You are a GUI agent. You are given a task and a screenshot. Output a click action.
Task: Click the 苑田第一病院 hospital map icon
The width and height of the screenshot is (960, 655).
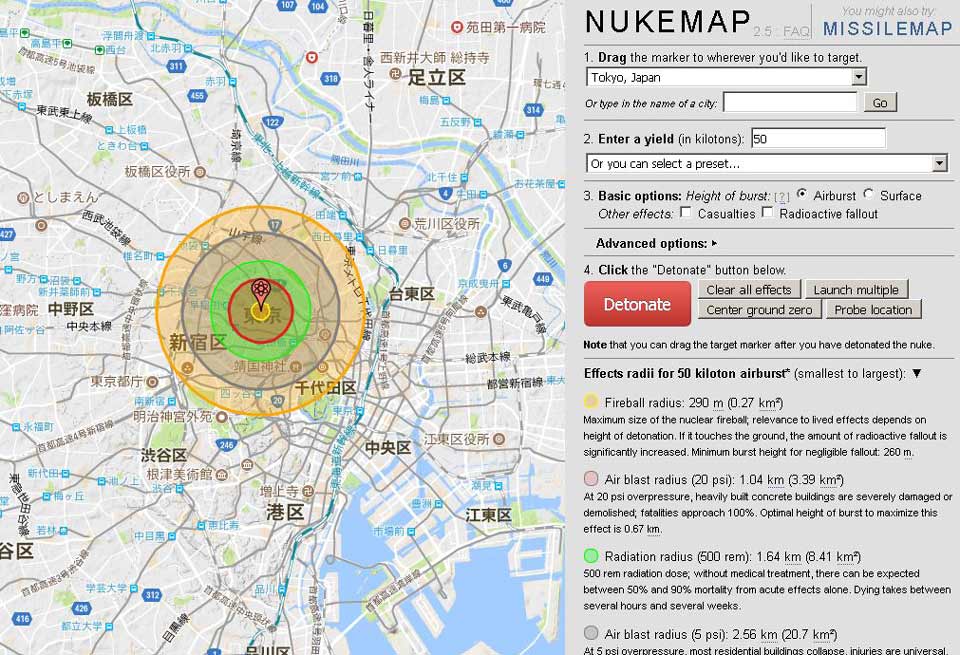(x=456, y=27)
